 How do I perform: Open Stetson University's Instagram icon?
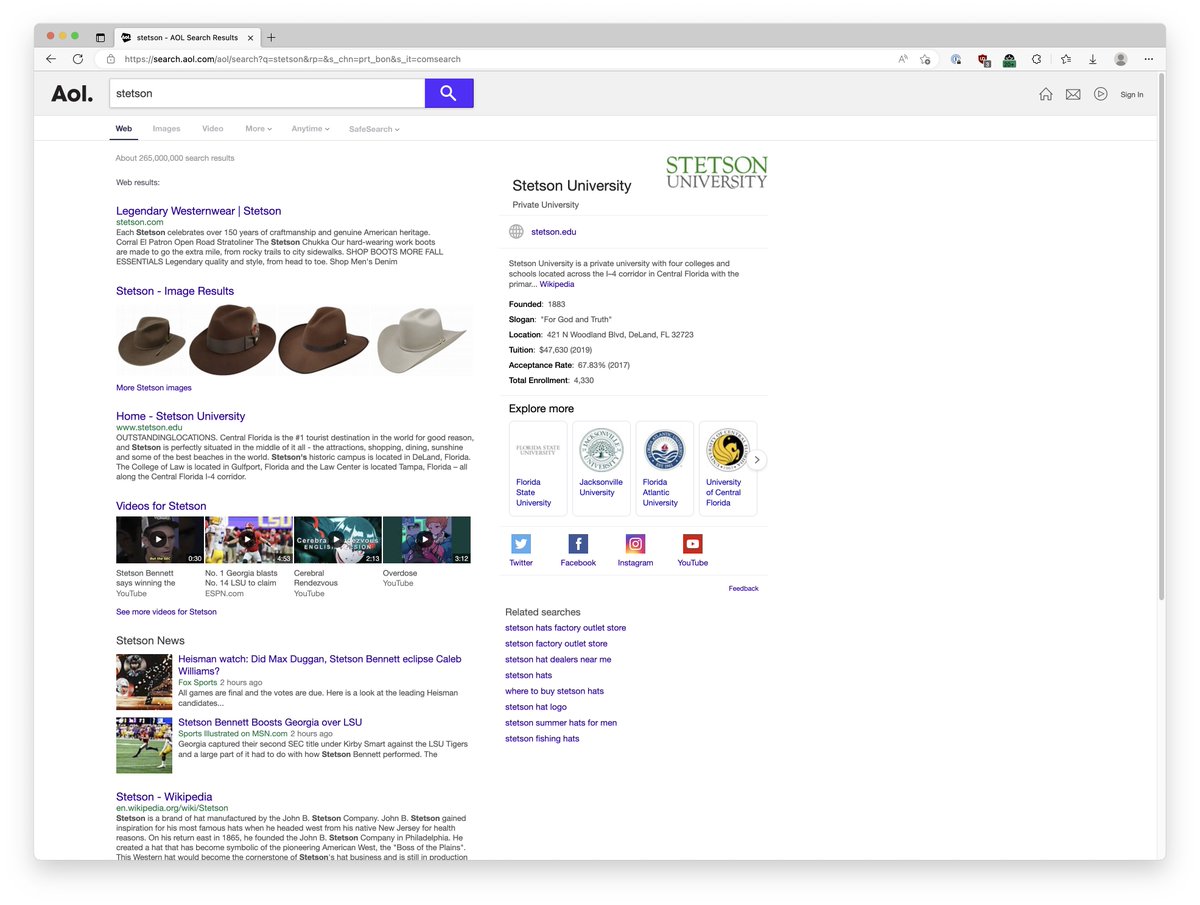635,544
